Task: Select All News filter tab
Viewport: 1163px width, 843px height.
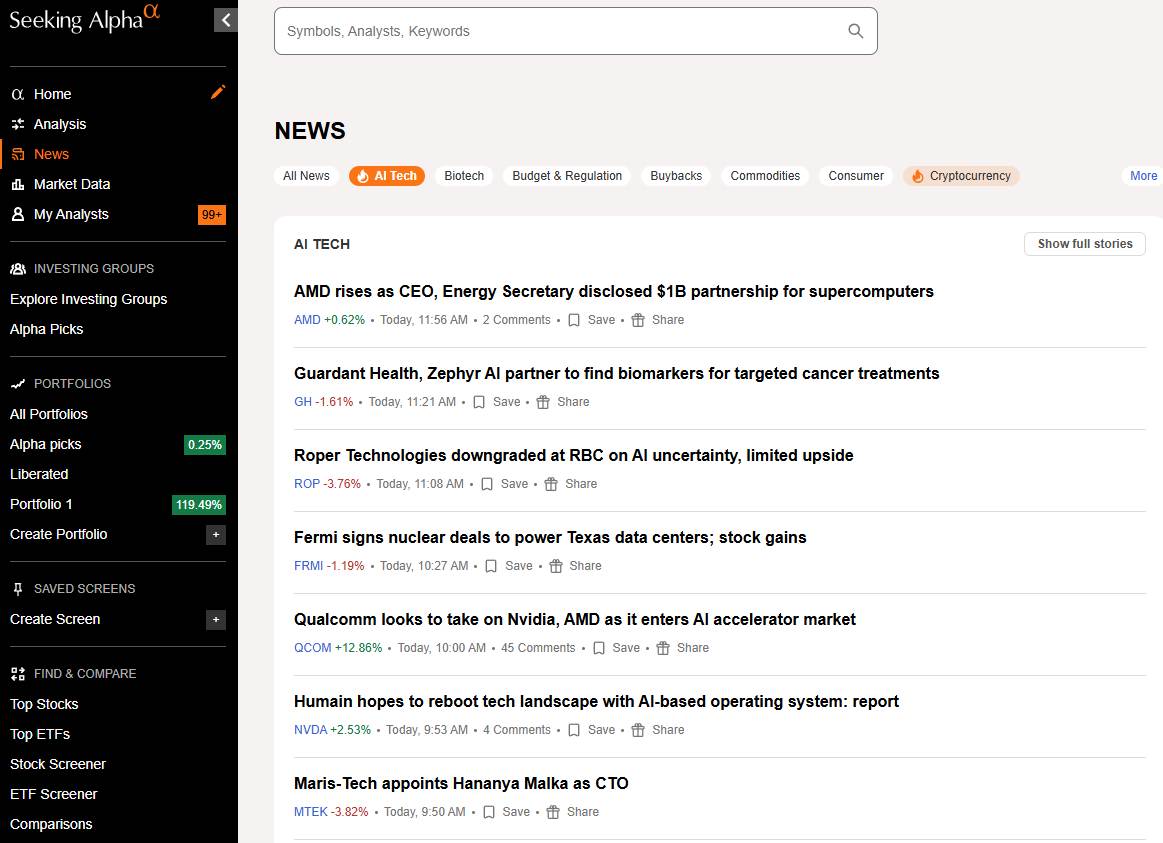Action: click(306, 176)
